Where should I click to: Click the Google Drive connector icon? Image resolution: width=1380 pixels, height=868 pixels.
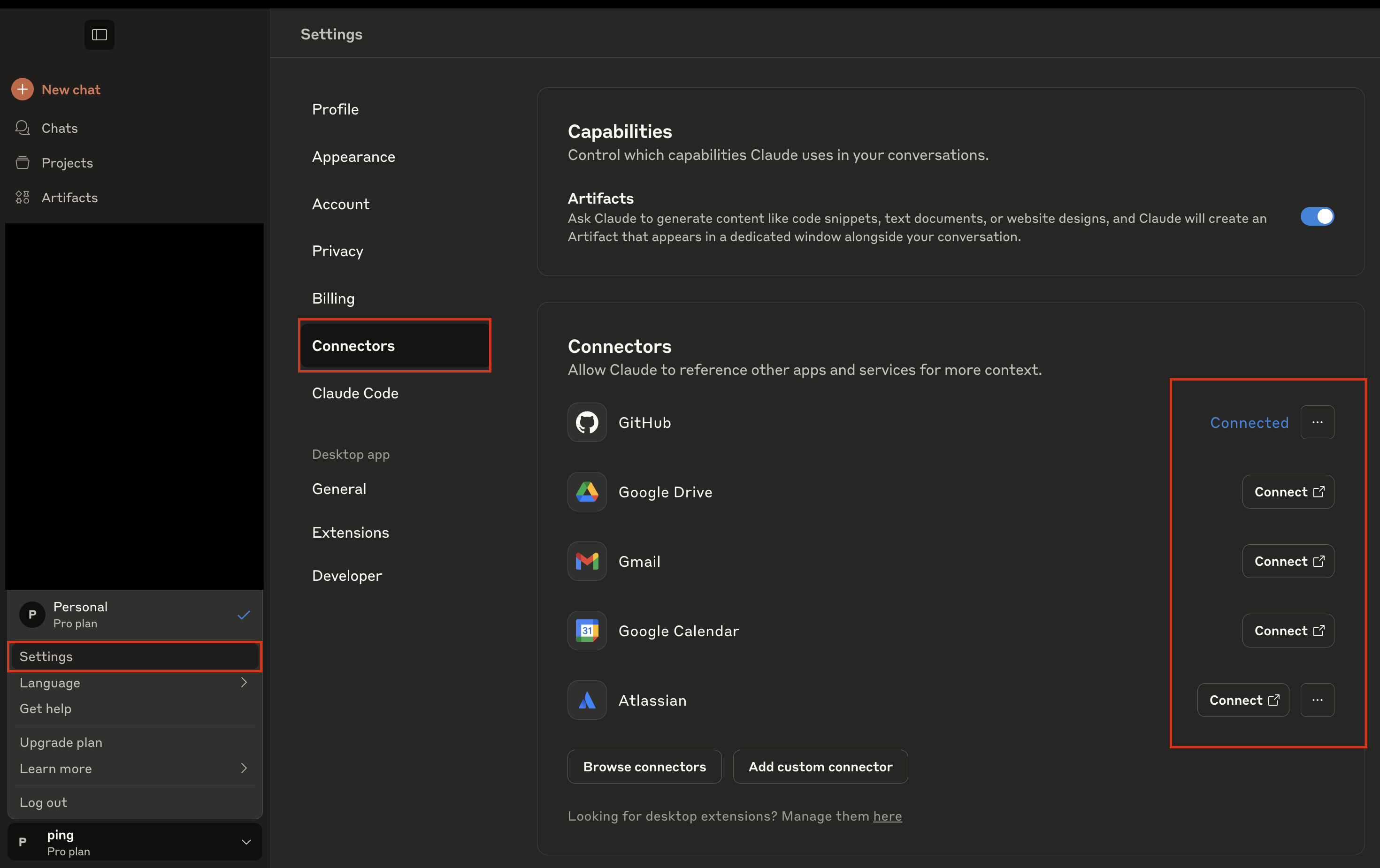(x=586, y=492)
